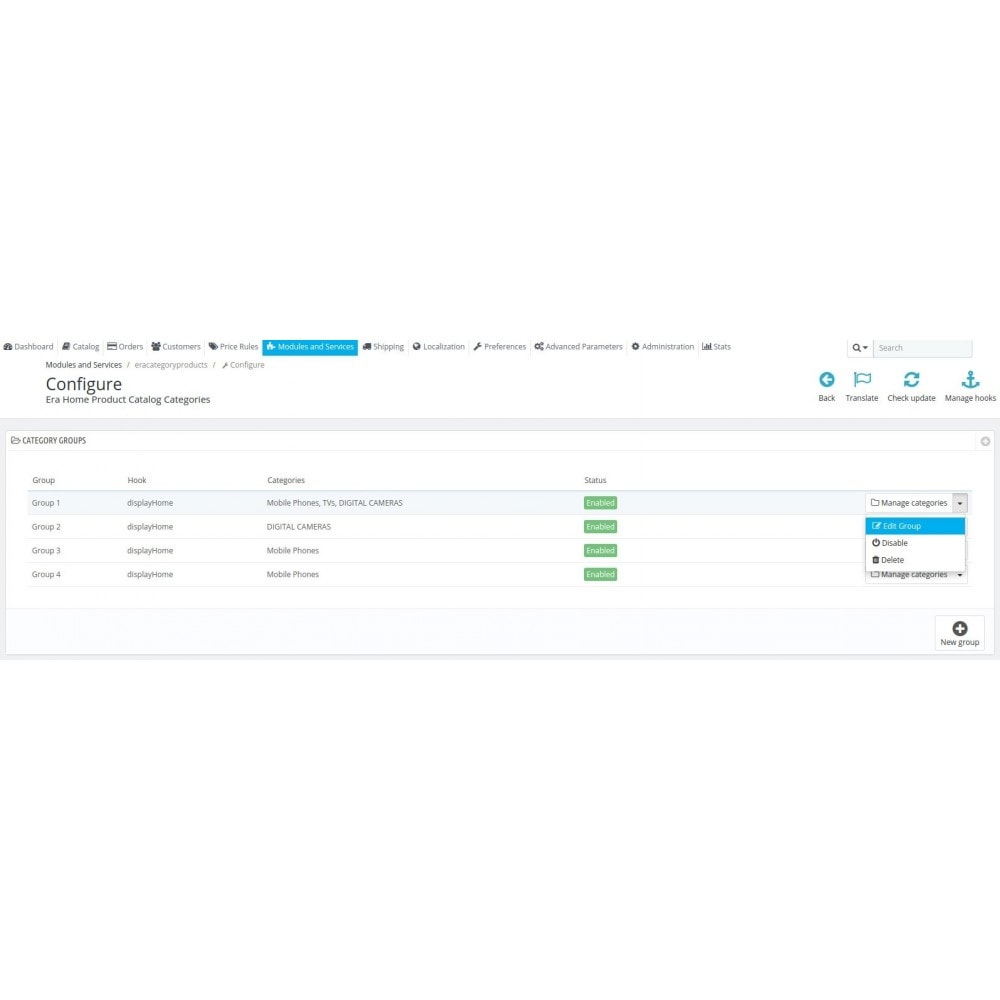
Task: Open the Translate flag icon
Action: point(862,380)
